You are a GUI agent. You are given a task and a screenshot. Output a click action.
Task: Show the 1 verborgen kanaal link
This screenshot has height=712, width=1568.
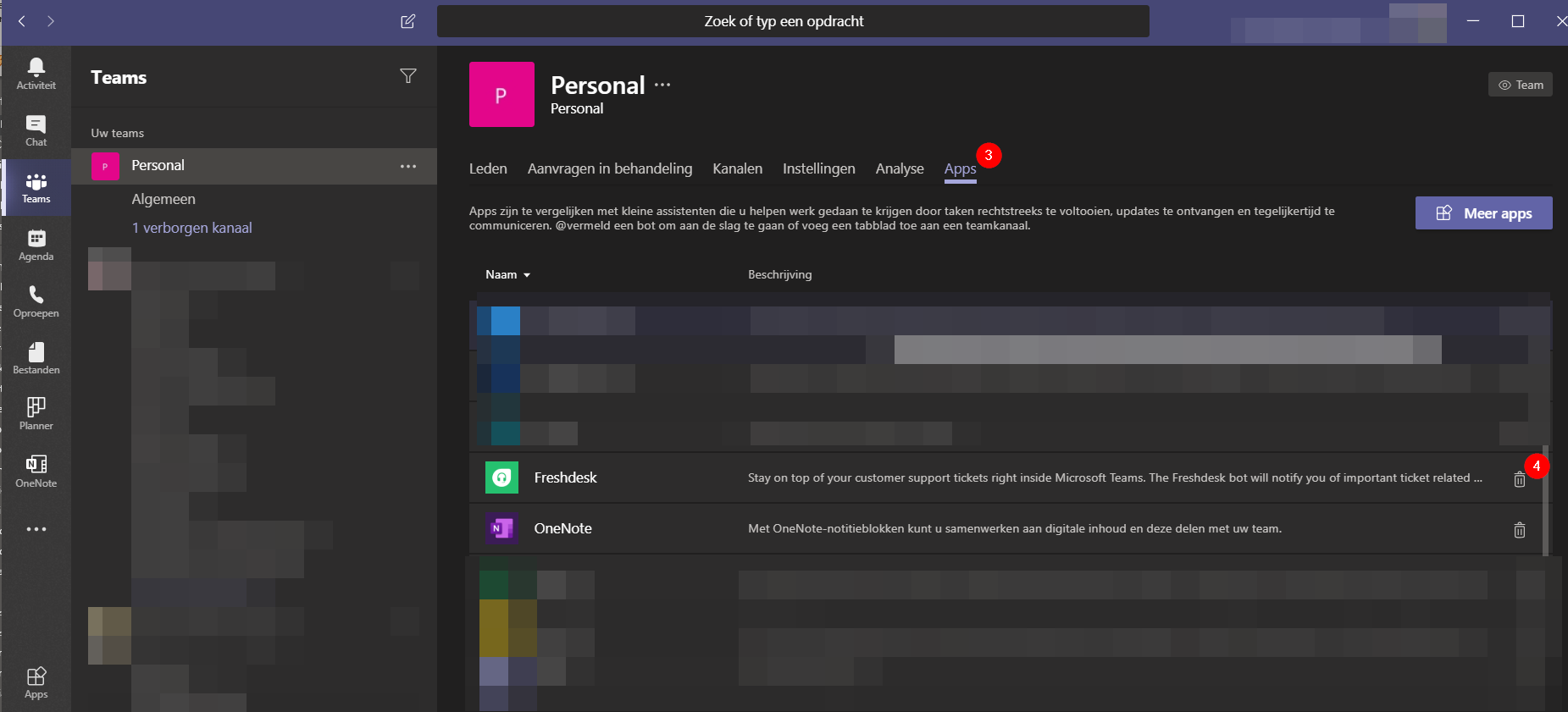pyautogui.click(x=191, y=228)
